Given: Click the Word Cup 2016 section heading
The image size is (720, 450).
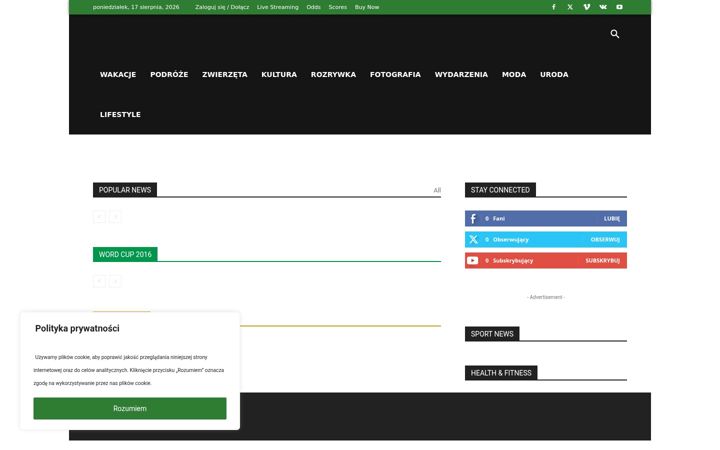Looking at the screenshot, I should pos(125,254).
